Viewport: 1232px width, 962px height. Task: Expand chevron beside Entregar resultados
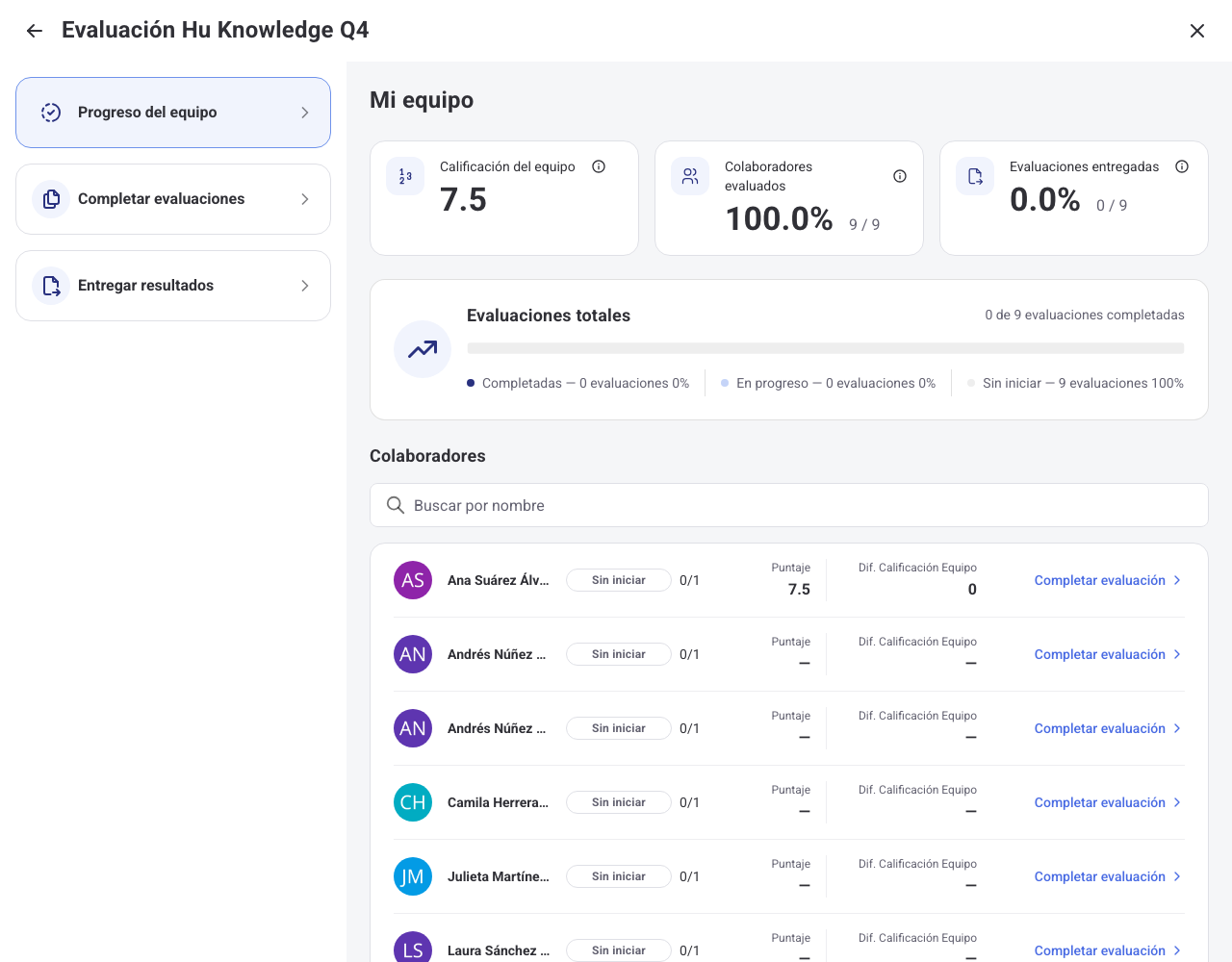click(305, 286)
